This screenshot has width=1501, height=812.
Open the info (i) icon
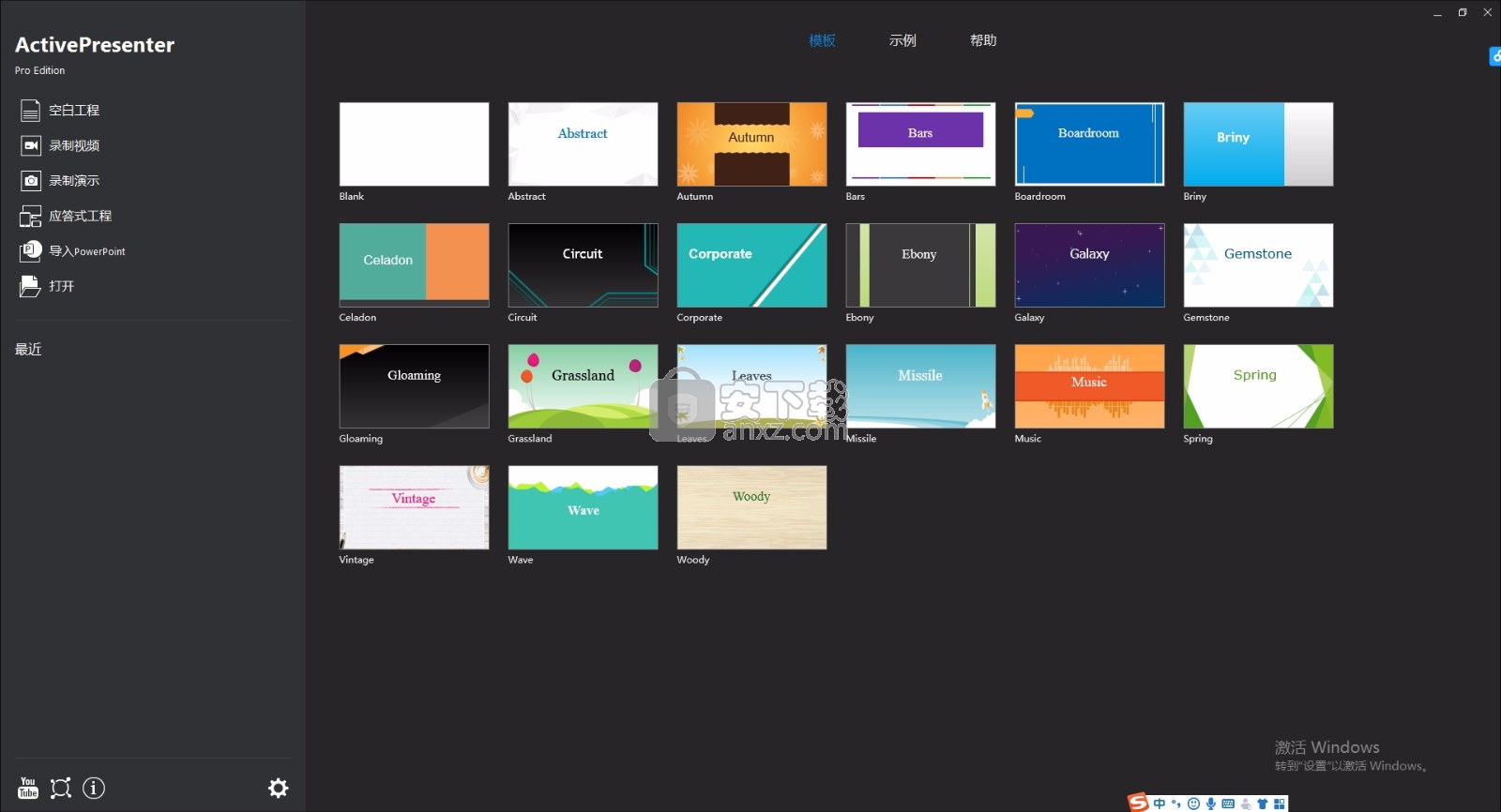click(94, 788)
